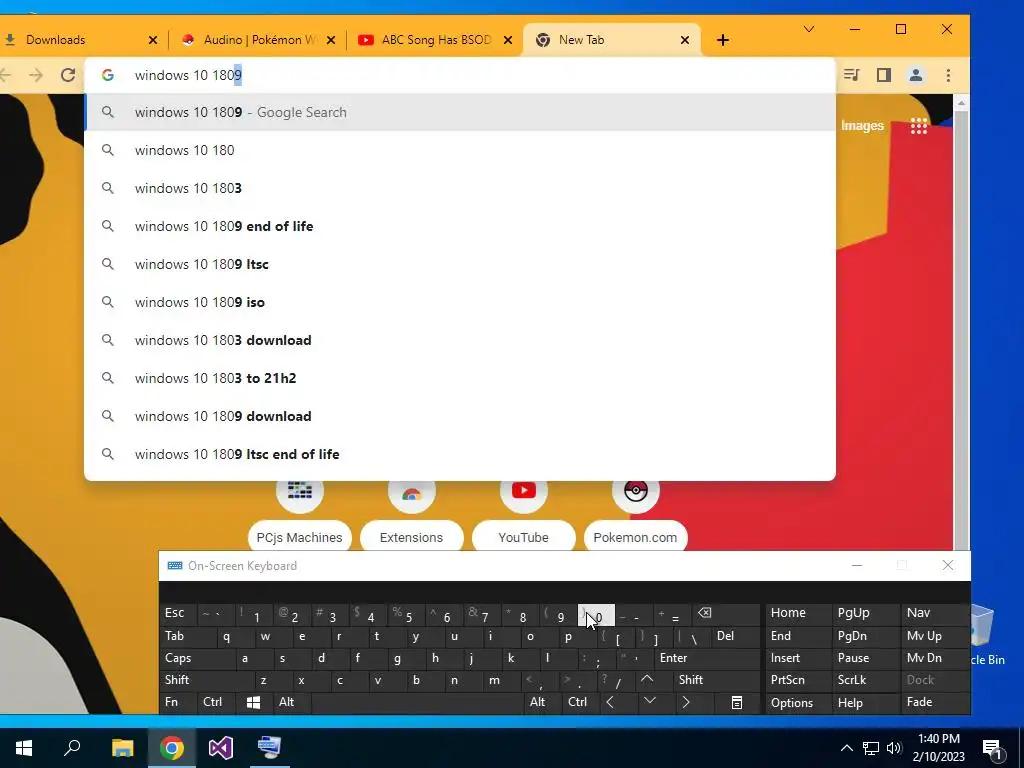Go forward with the arrow icon

(36, 75)
